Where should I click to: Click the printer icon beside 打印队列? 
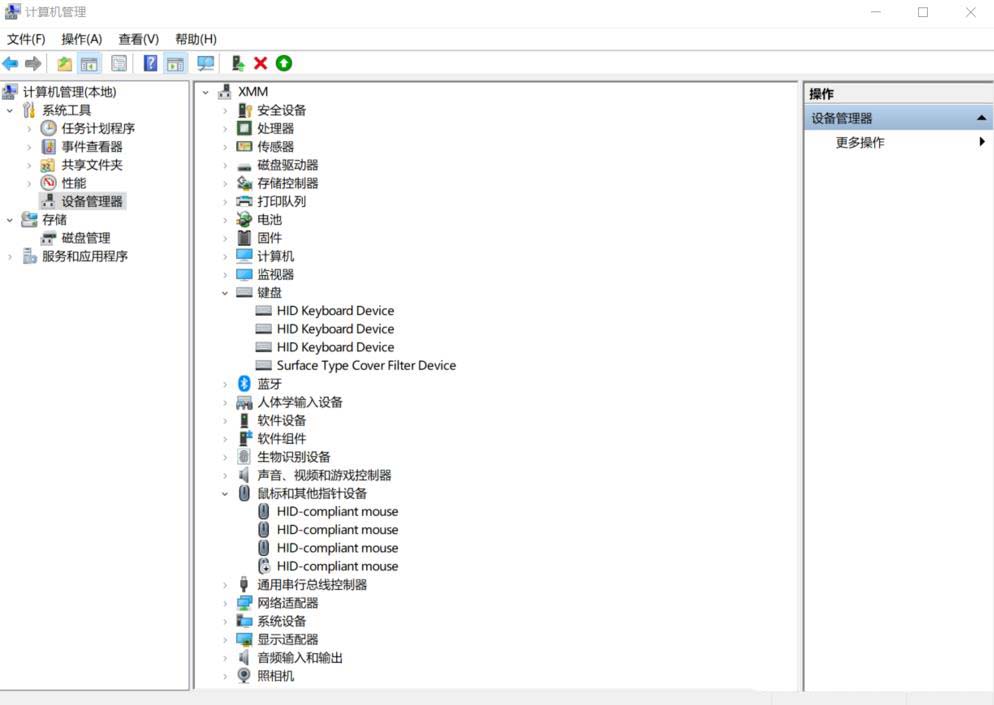click(x=244, y=202)
